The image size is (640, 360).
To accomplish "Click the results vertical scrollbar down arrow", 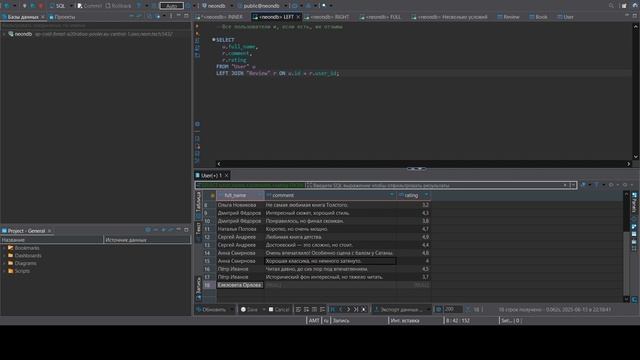I will click(627, 299).
